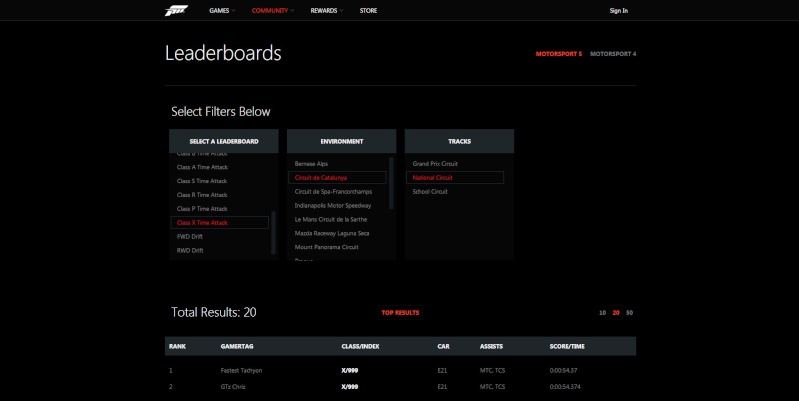Click the Forza logo icon
The height and width of the screenshot is (401, 799).
click(176, 11)
